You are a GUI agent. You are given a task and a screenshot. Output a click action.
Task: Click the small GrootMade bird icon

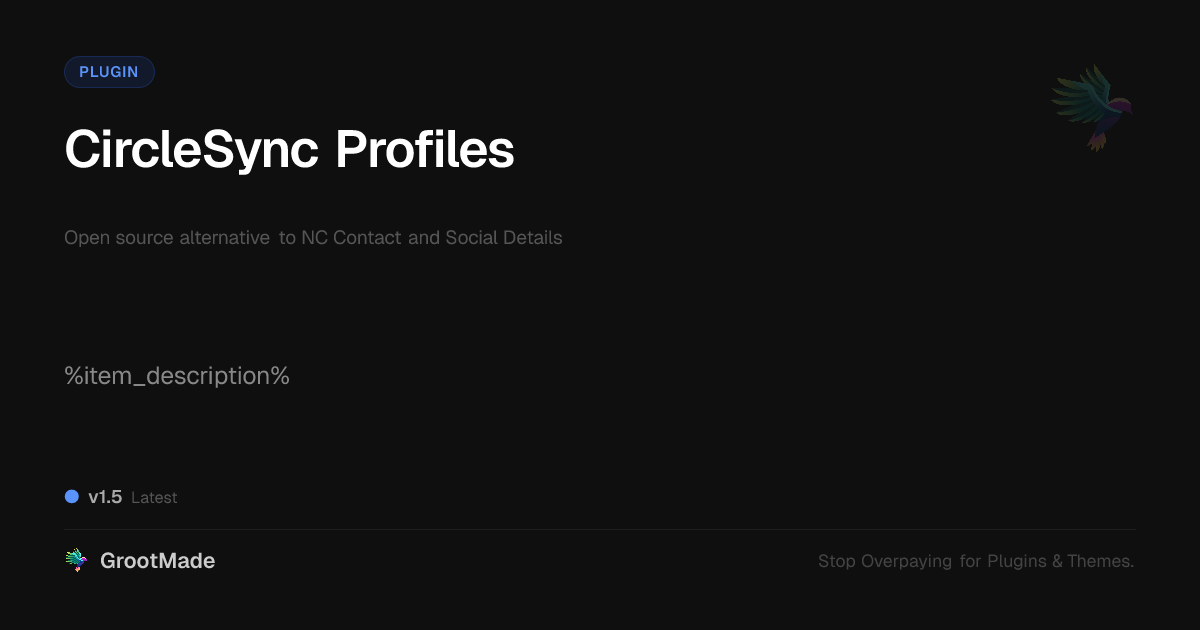coord(76,561)
